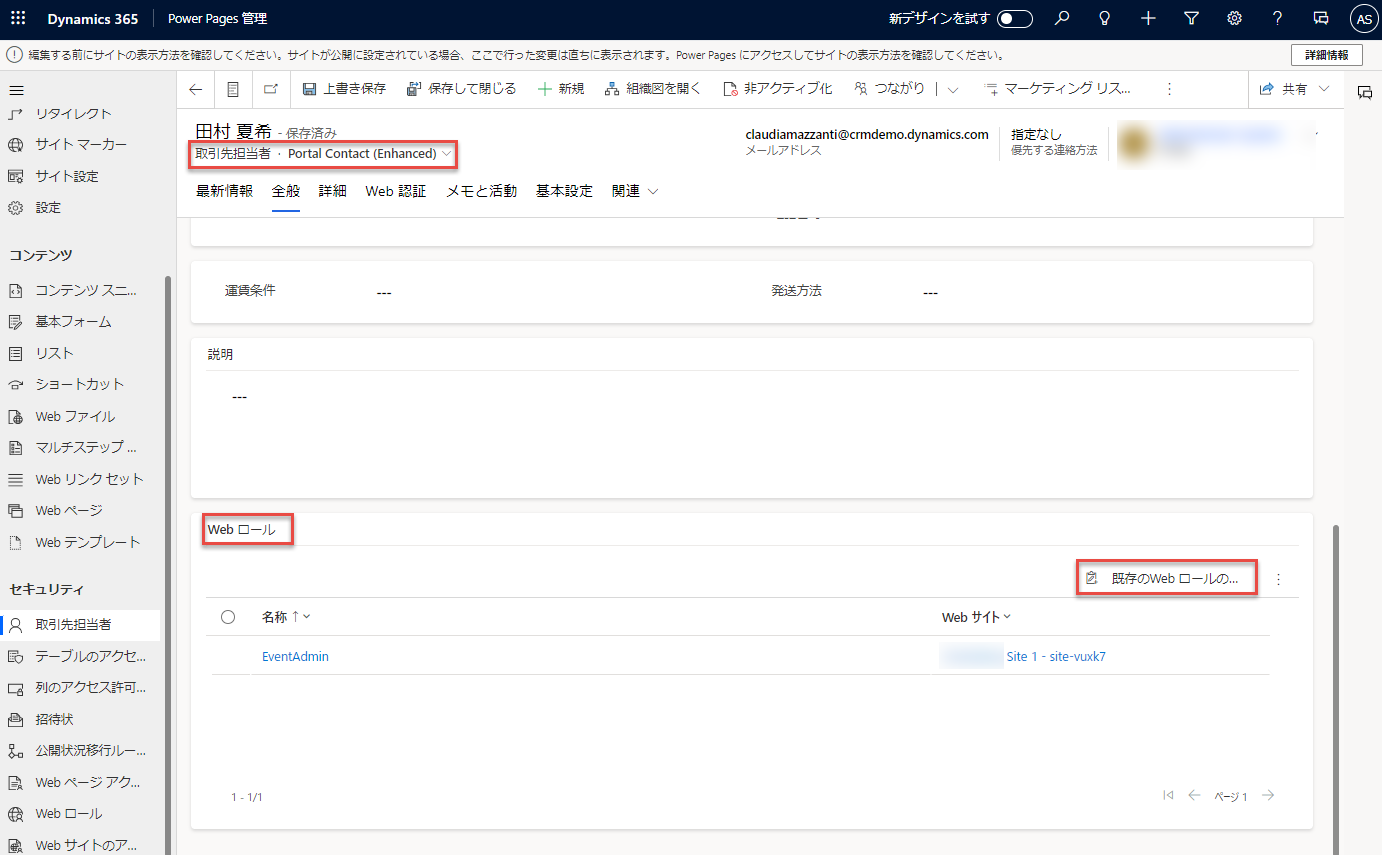The height and width of the screenshot is (855, 1382).
Task: Click the 新規 command
Action: click(x=561, y=89)
